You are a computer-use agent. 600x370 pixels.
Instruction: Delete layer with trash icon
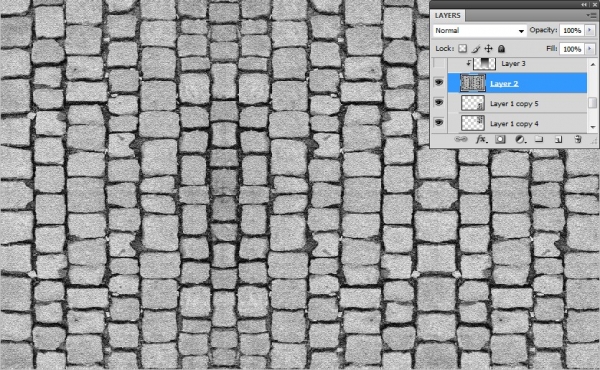(x=578, y=139)
